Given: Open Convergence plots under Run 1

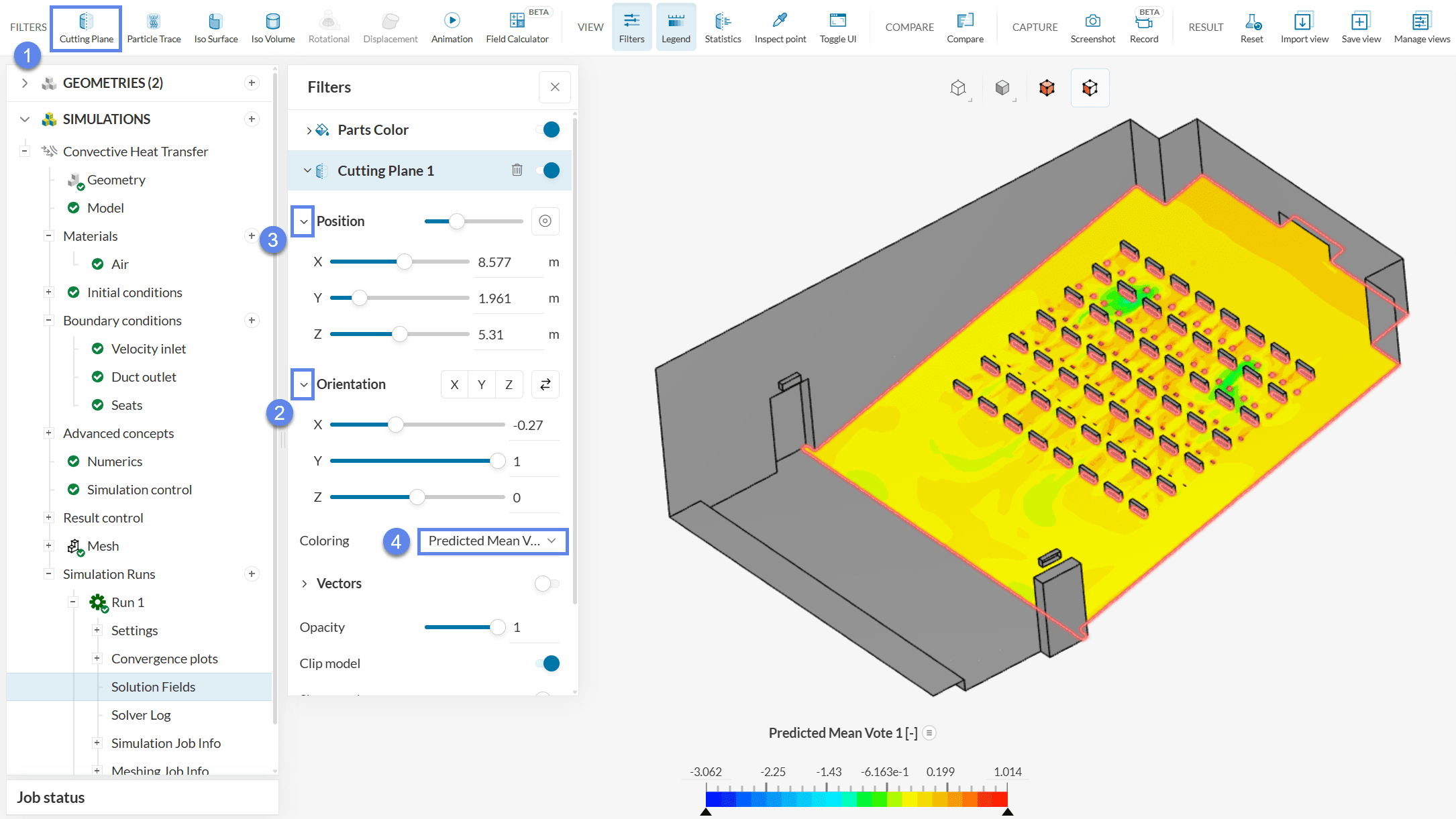Looking at the screenshot, I should [164, 659].
